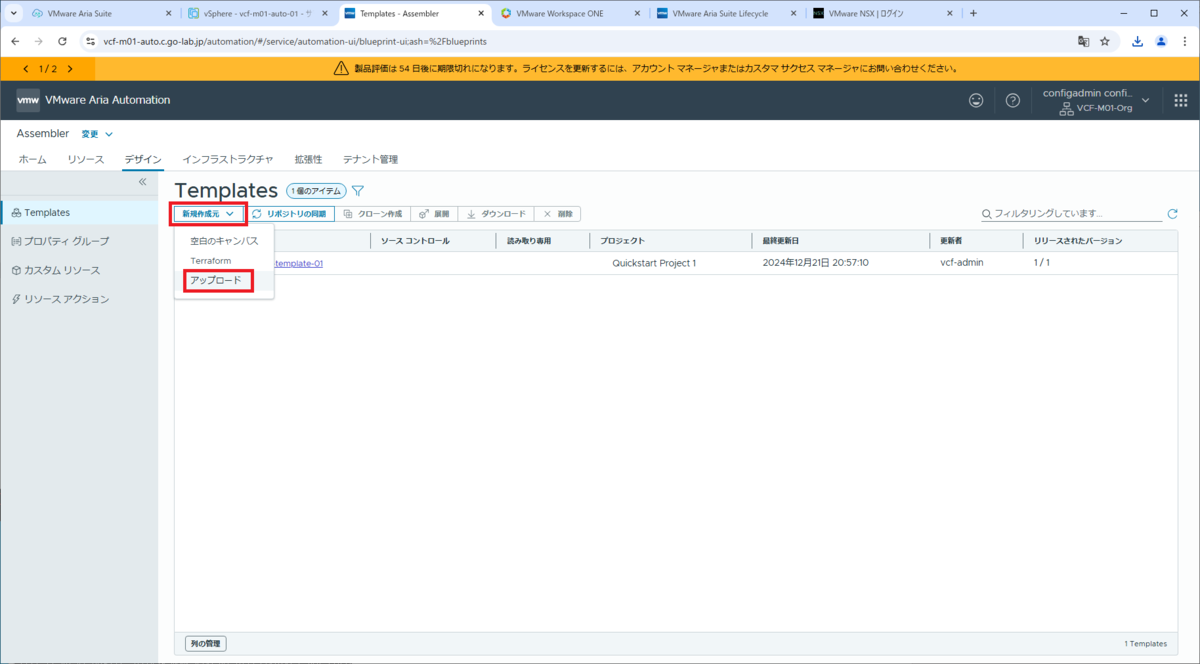
Task: Go forward with browser forward arrow
Action: point(38,41)
